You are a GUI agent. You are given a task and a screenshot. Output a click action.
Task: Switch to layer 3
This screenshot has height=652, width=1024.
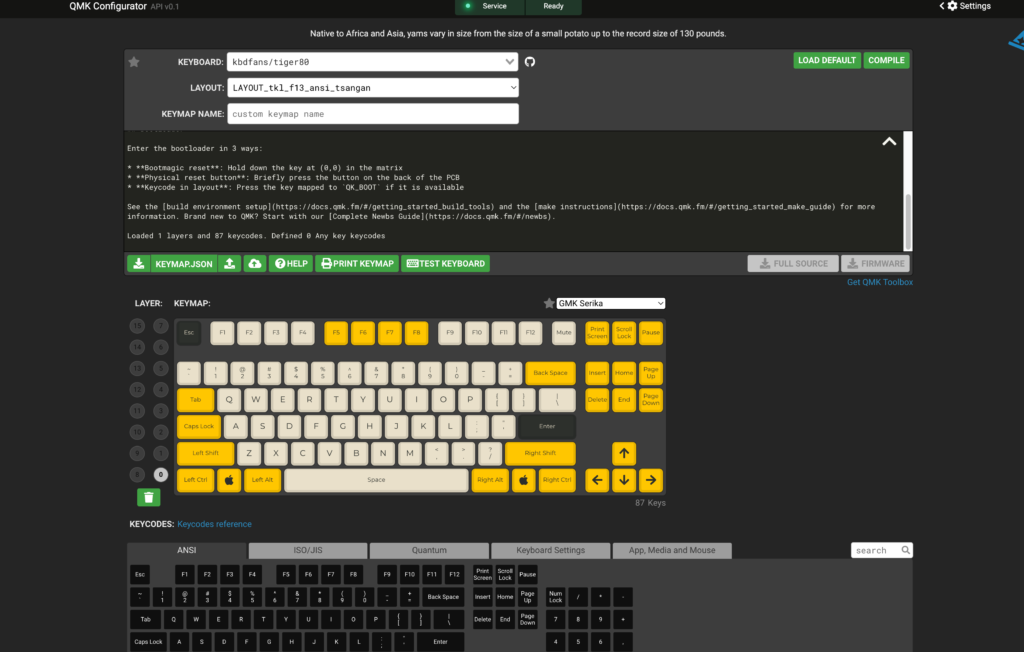(161, 411)
